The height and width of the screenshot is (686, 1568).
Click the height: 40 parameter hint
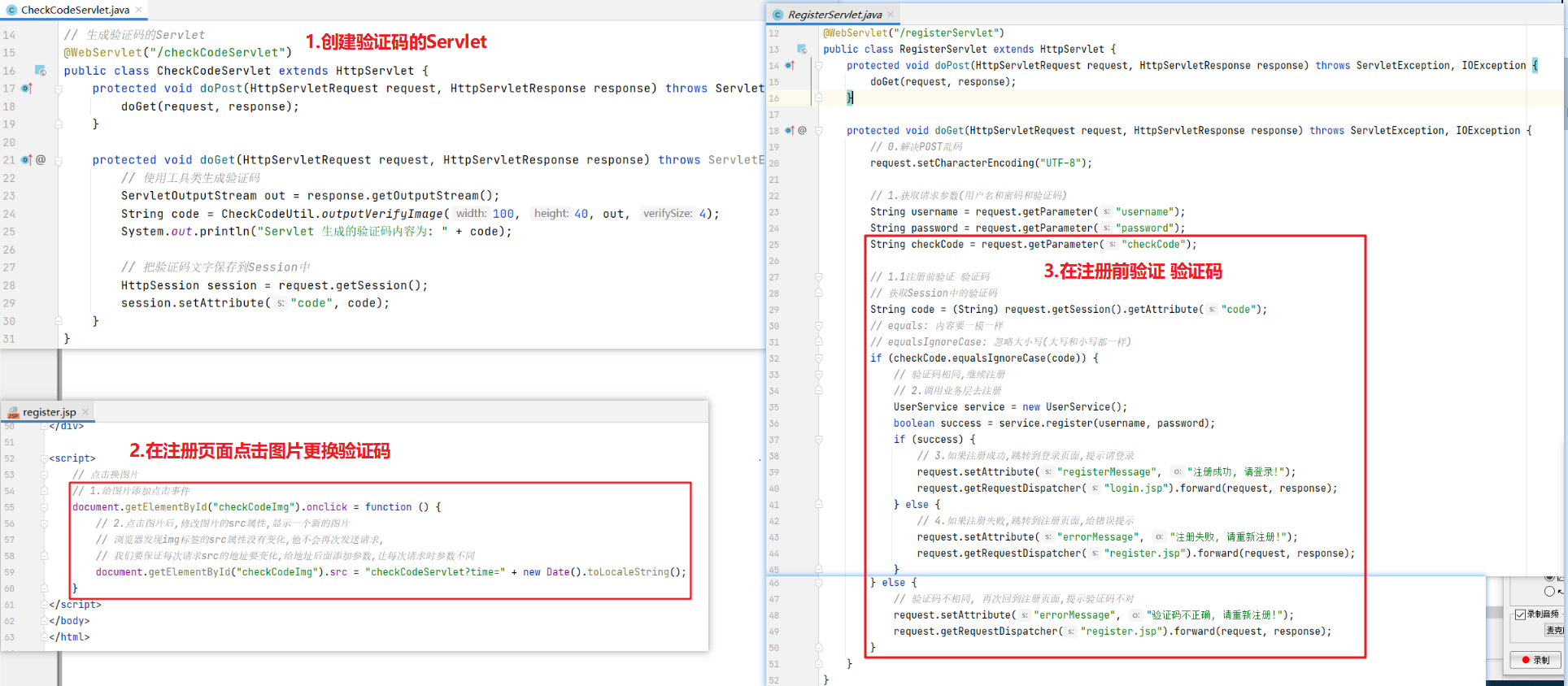(x=561, y=214)
